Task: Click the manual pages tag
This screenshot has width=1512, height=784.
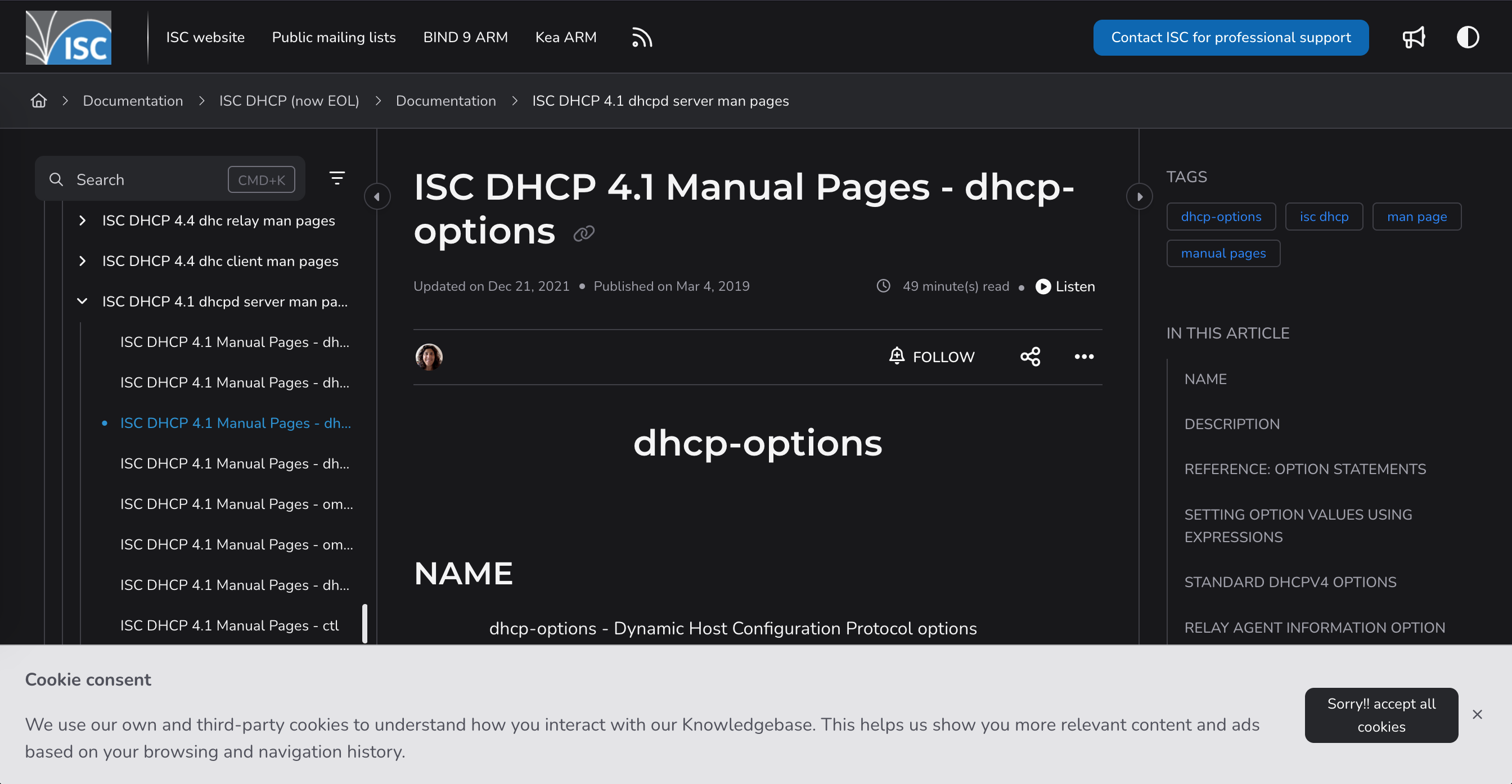Action: 1223,254
